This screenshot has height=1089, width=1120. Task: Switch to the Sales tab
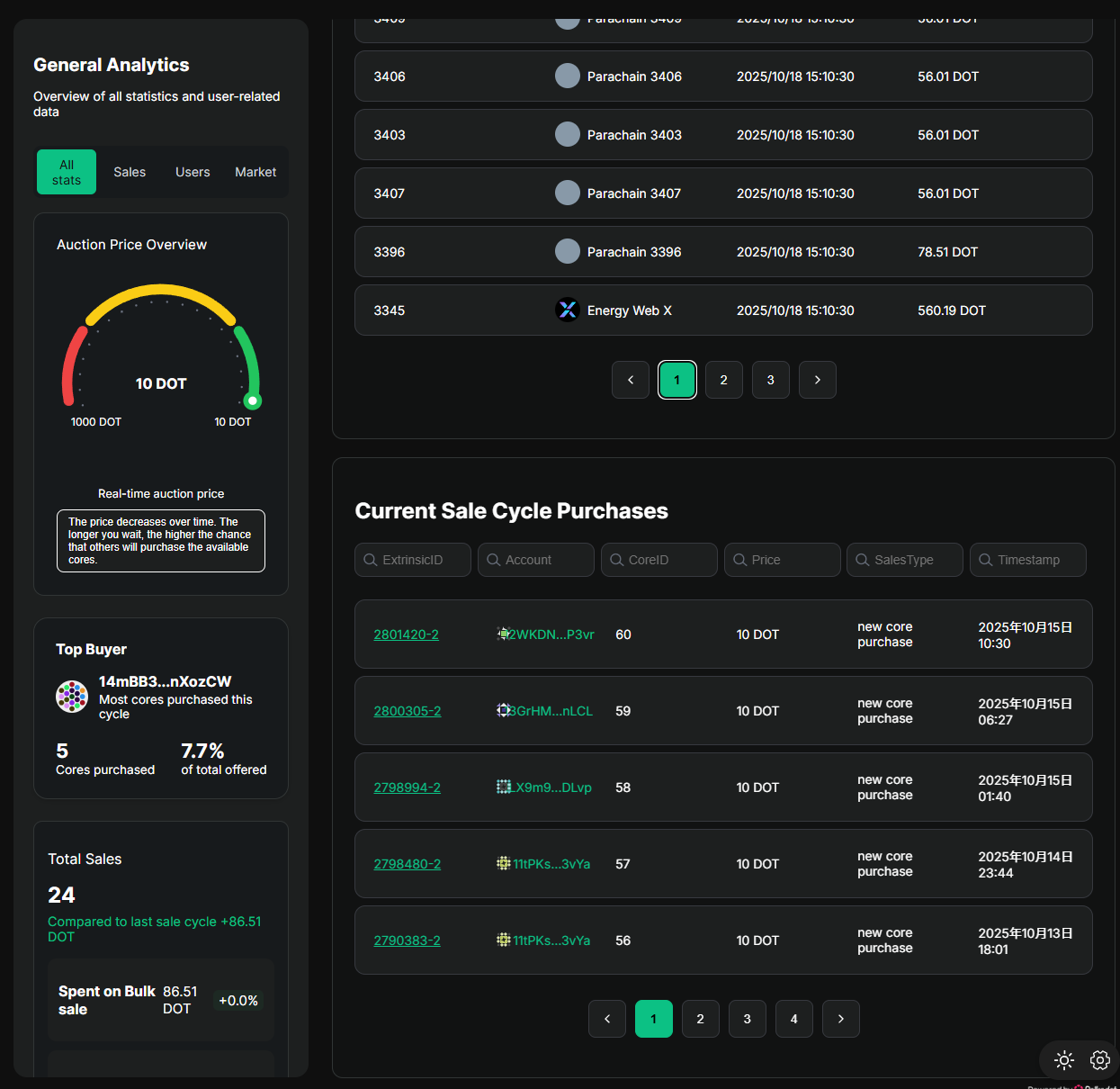pos(130,172)
